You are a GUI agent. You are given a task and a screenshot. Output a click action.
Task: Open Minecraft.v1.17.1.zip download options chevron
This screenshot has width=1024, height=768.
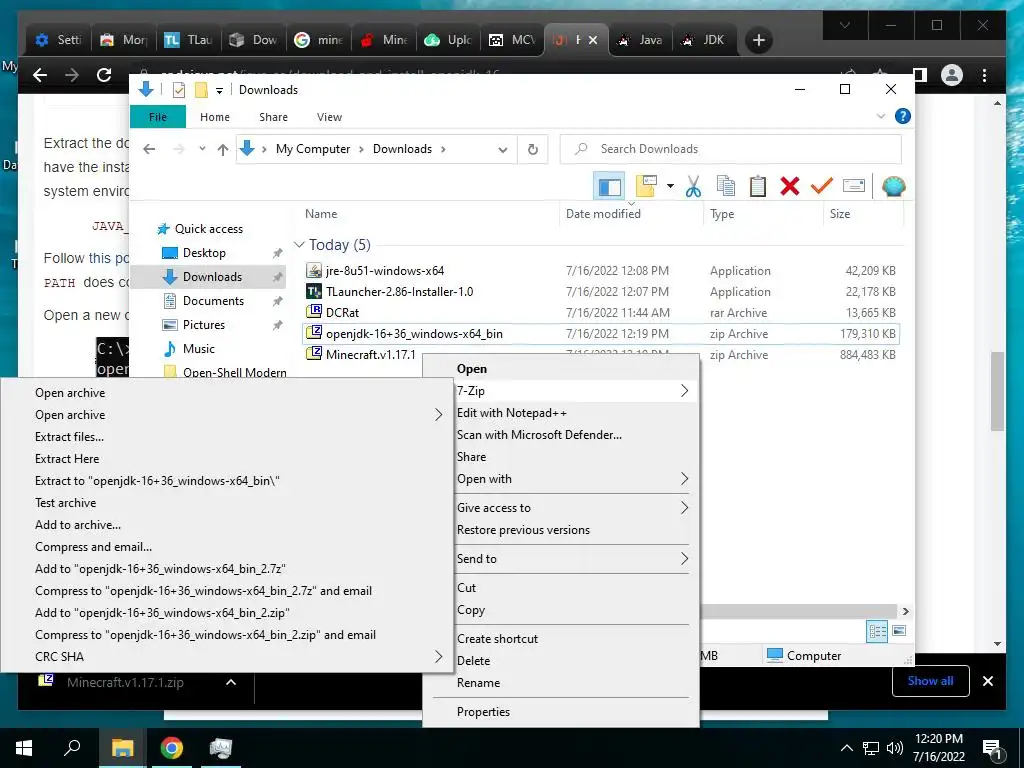click(x=231, y=682)
